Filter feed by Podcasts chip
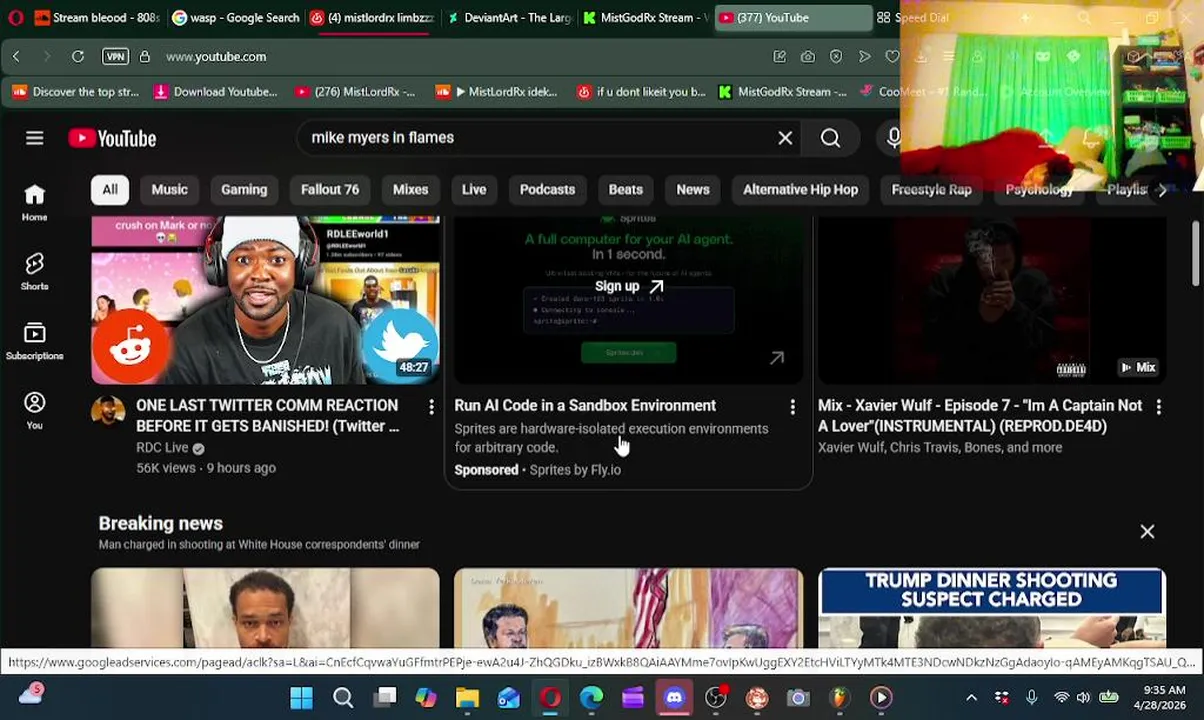Viewport: 1204px width, 720px height. tap(547, 190)
